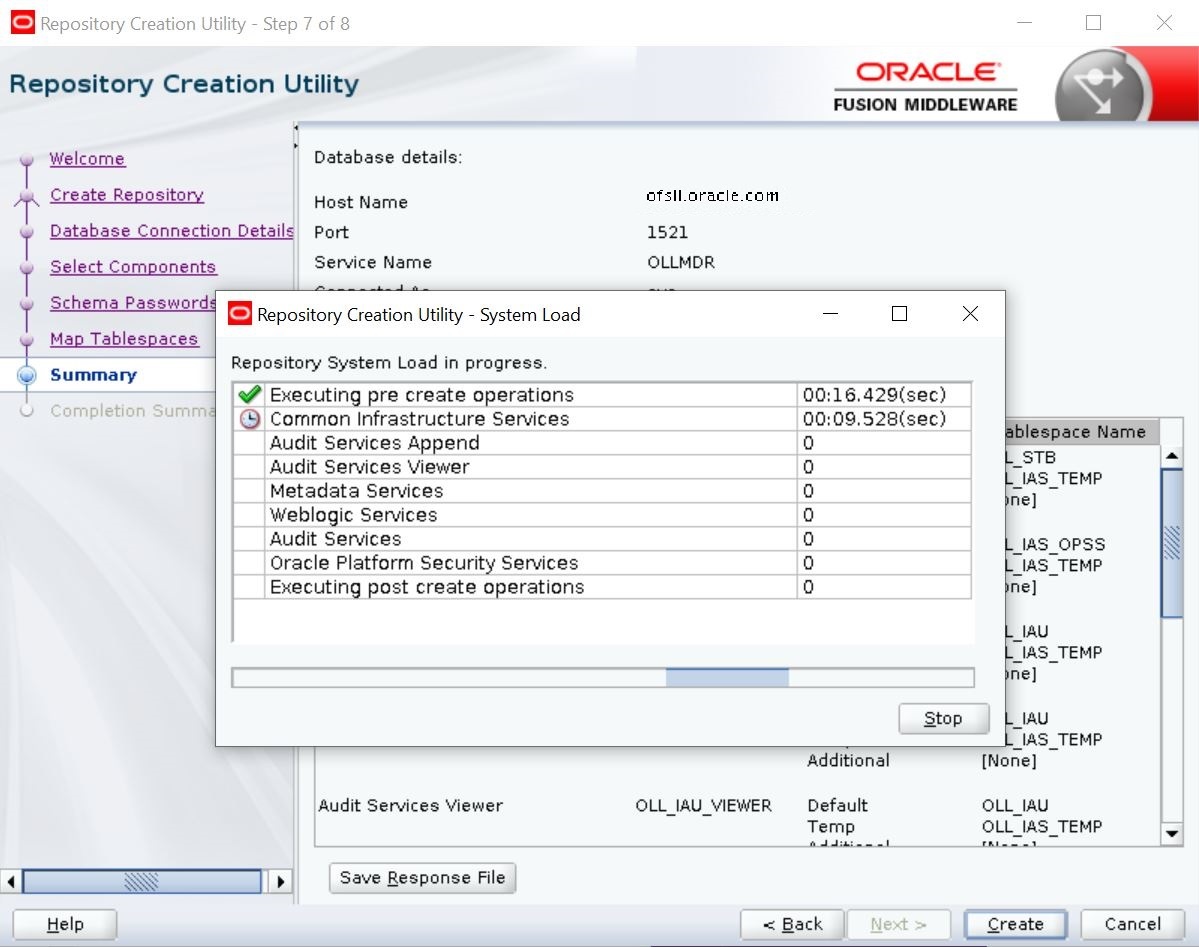Click the Oracle icon in main window title bar

click(22, 23)
